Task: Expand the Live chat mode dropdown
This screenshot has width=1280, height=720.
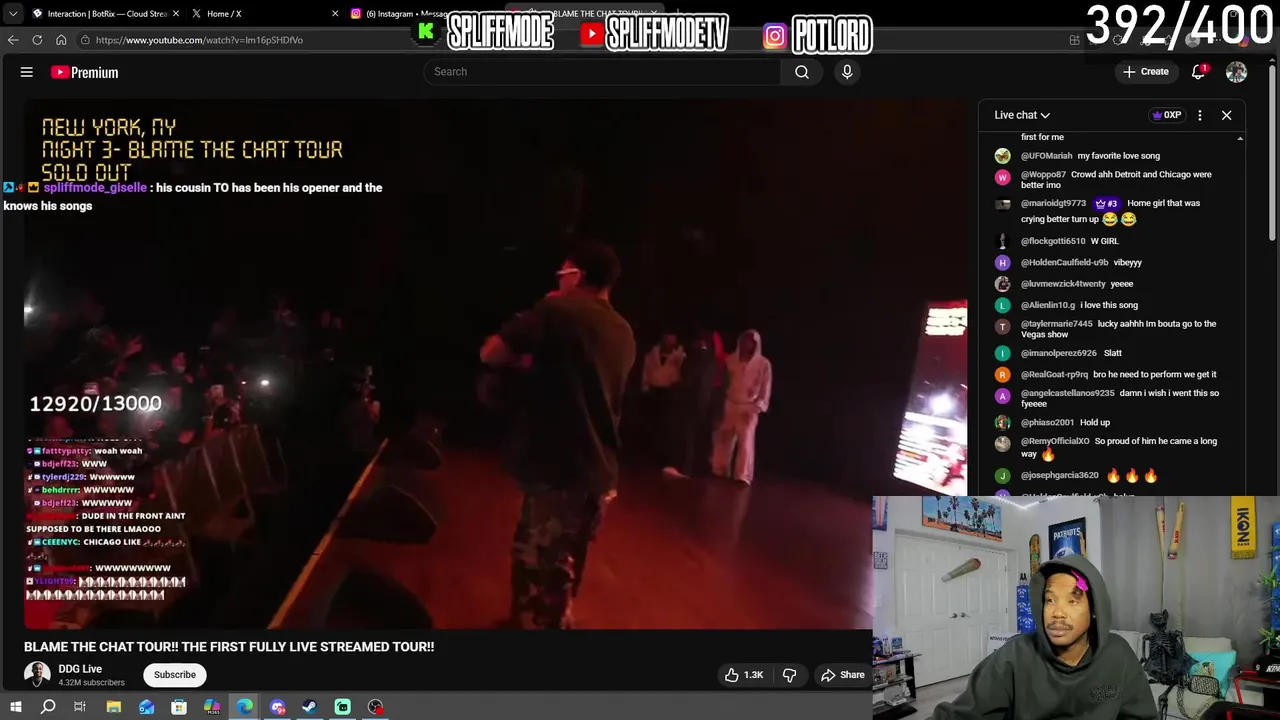Action: click(1022, 115)
